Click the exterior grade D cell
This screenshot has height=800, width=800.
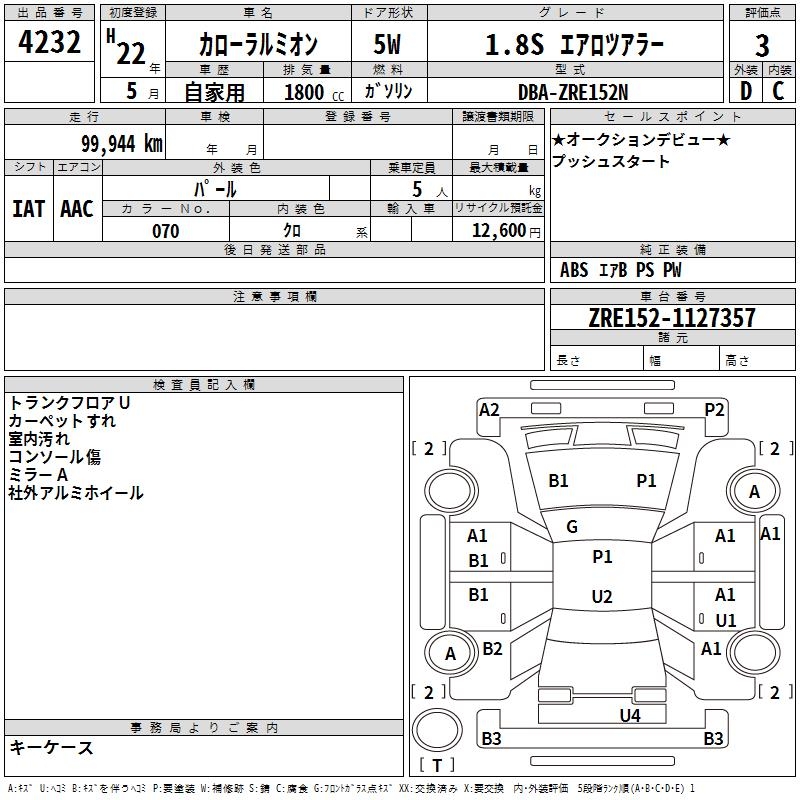746,91
